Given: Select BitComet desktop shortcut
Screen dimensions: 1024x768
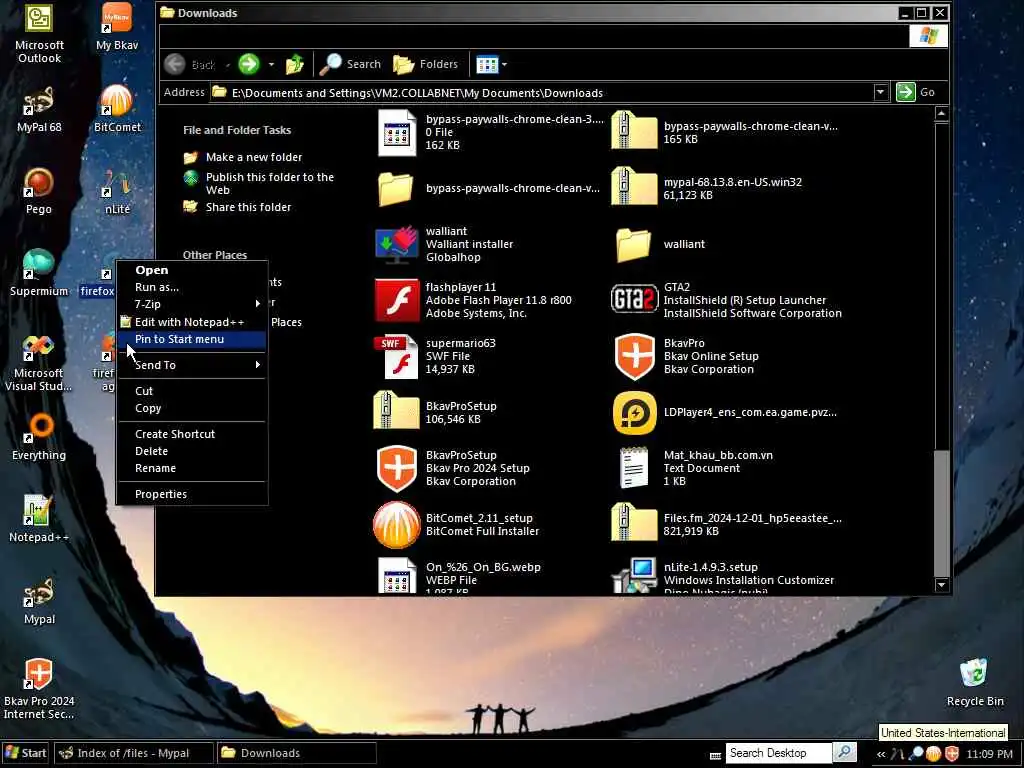Looking at the screenshot, I should pyautogui.click(x=117, y=109).
